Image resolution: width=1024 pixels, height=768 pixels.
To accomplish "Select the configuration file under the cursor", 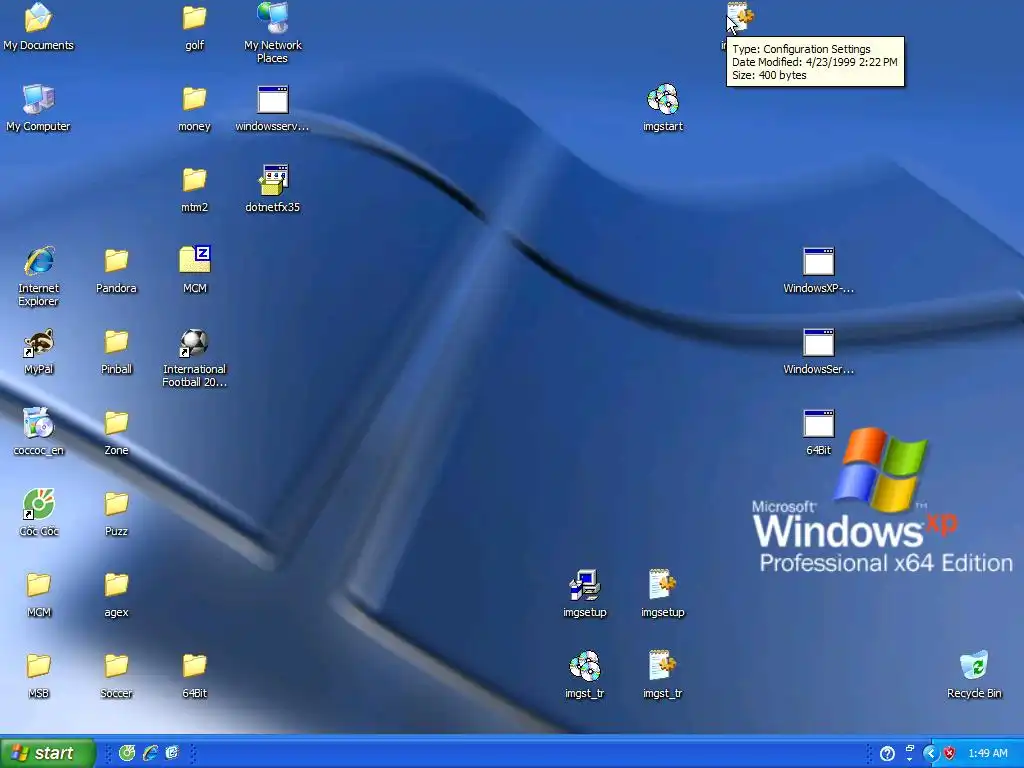I will pos(741,18).
